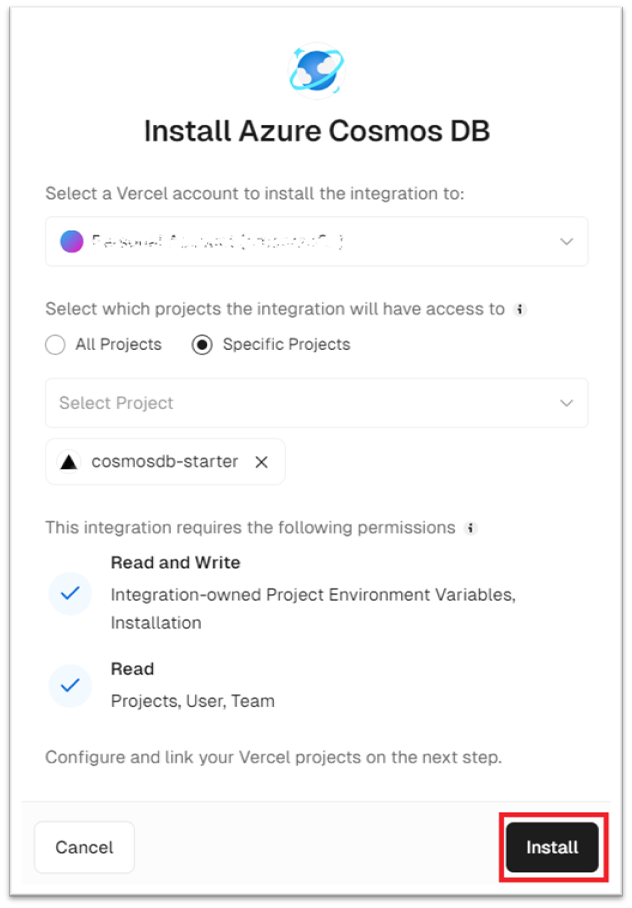Click the Read and Write checkmark icon
This screenshot has height=908, width=632.
(70, 593)
